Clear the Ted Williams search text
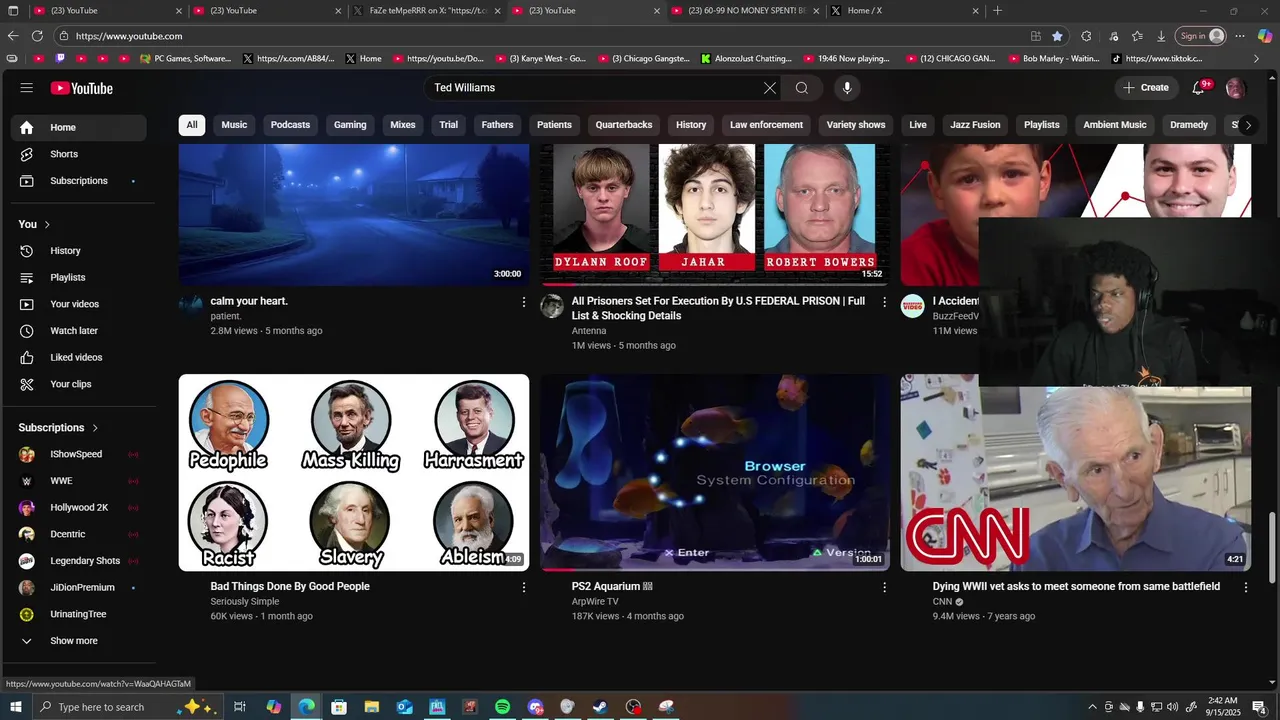 770,88
